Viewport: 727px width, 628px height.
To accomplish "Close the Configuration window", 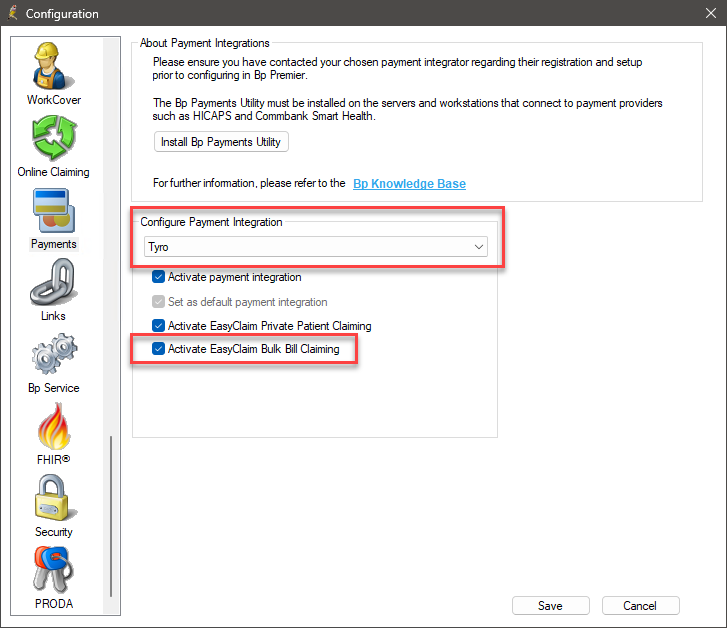I will pyautogui.click(x=711, y=13).
